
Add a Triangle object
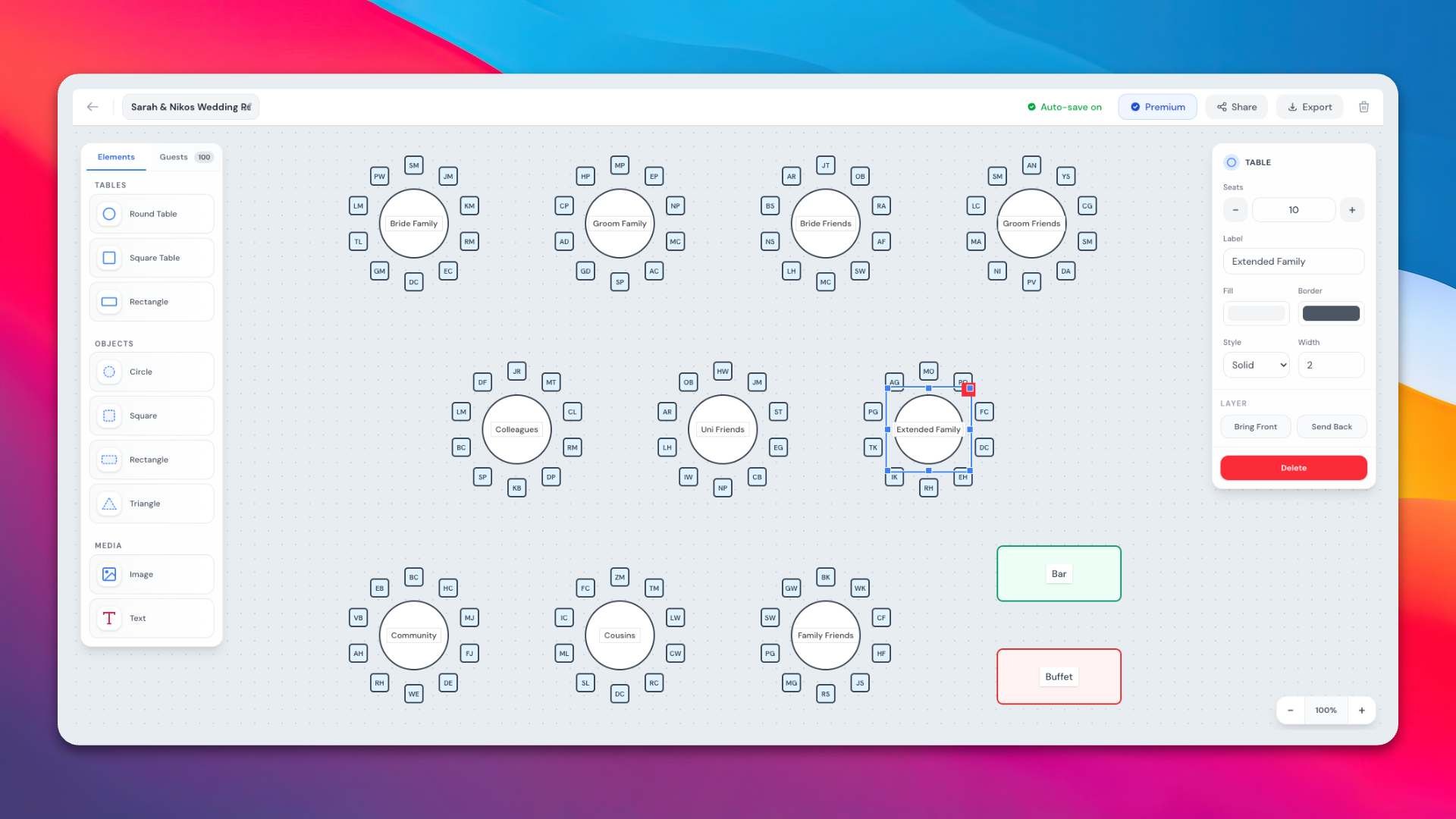tap(152, 504)
